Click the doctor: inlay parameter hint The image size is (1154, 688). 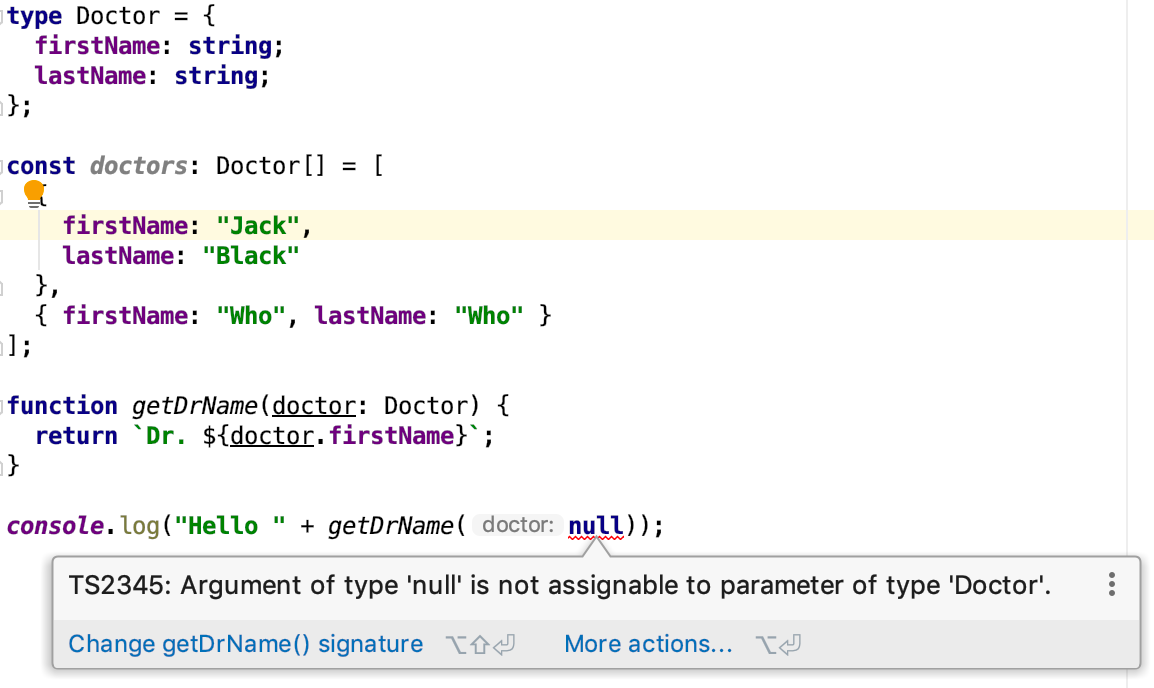tap(517, 525)
